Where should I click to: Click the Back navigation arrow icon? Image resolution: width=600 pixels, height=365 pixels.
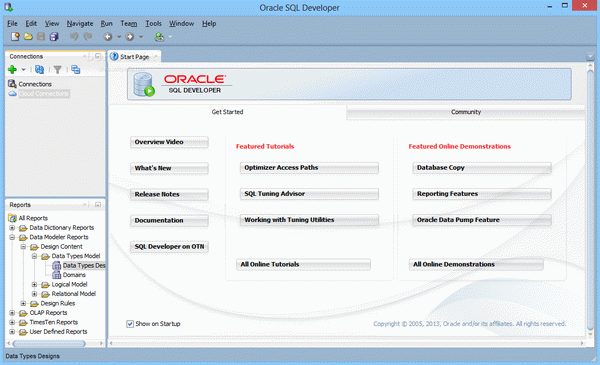pyautogui.click(x=108, y=37)
